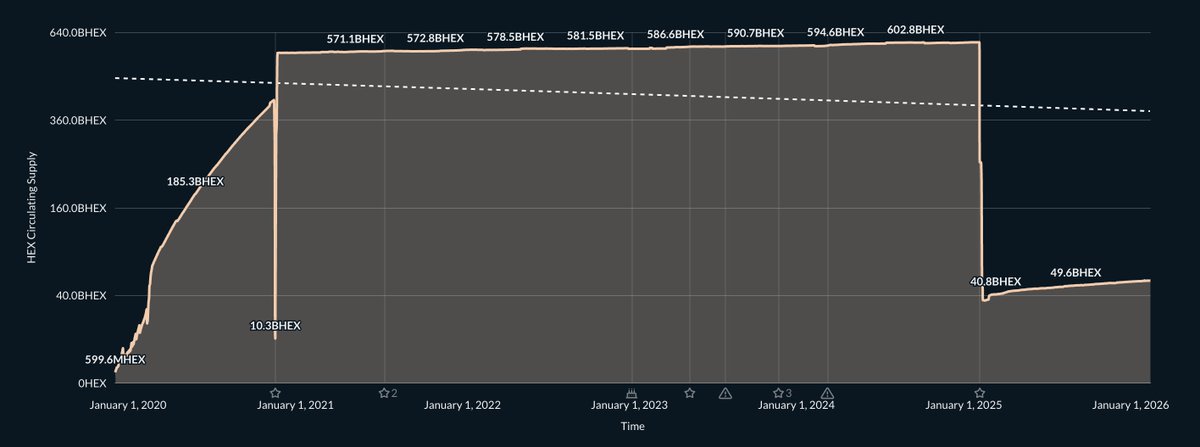Click the January 1, 2024 axis label
Image resolution: width=1200 pixels, height=447 pixels.
[x=796, y=406]
